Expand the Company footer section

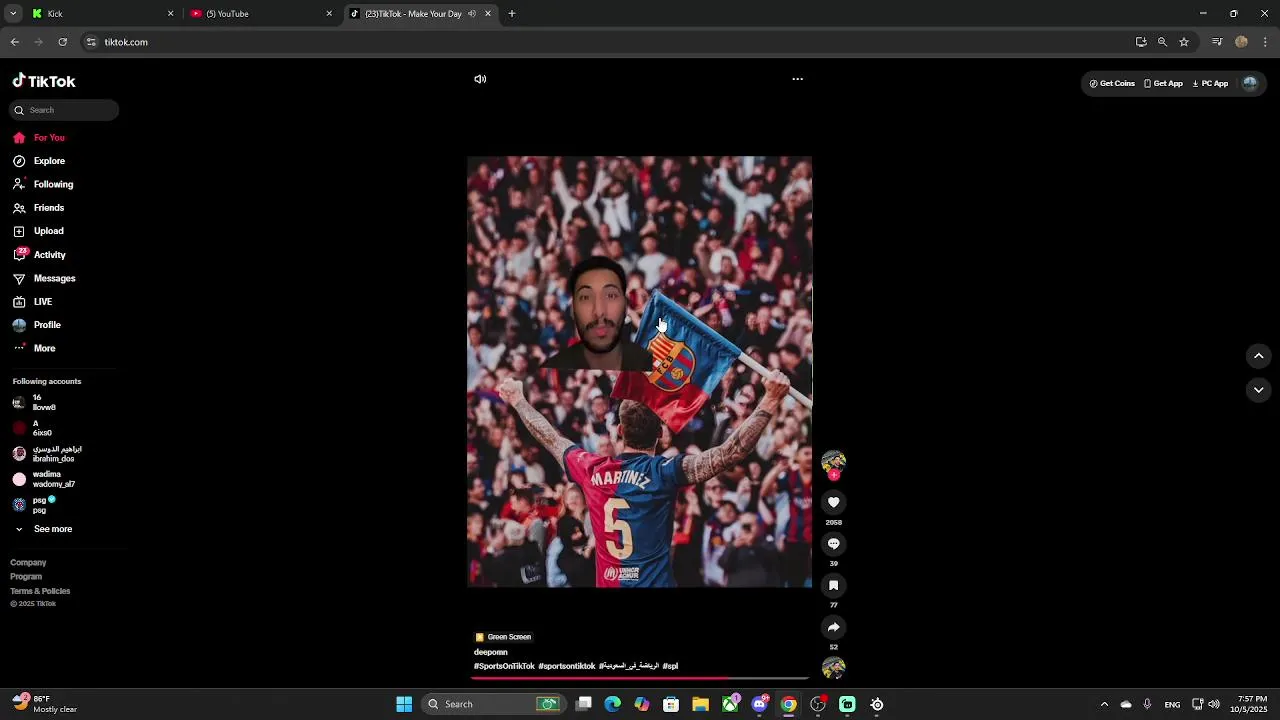point(28,563)
